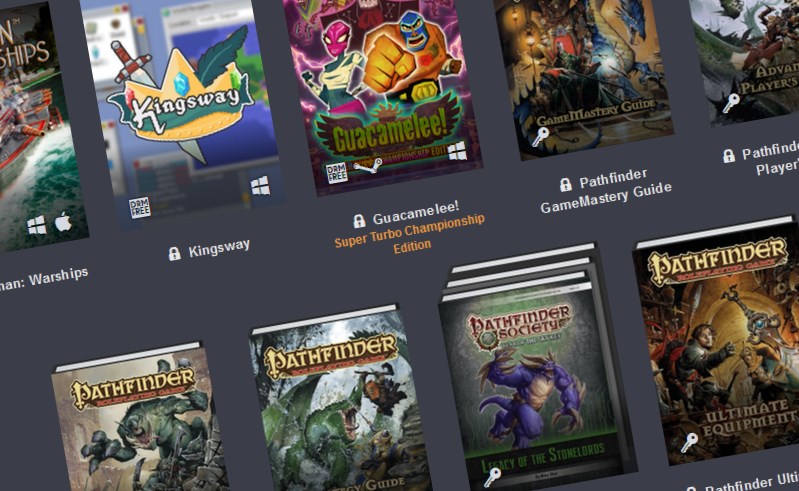
Task: Open the Guacamelee! title link
Action: [x=416, y=212]
